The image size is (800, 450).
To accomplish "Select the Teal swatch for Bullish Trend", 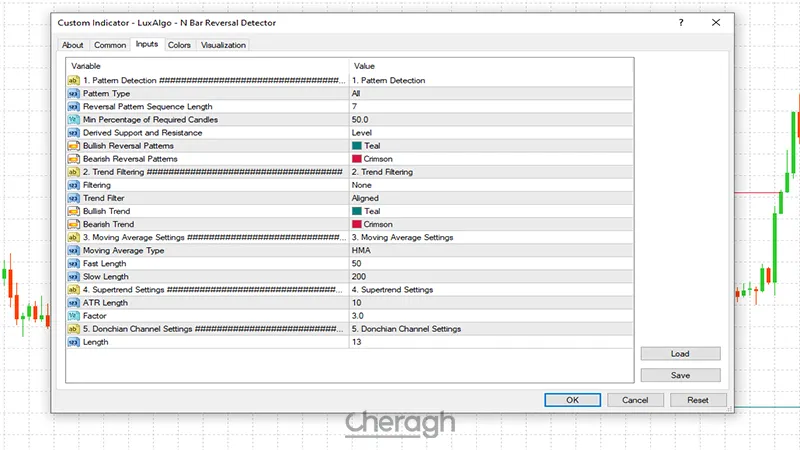I will coord(357,211).
